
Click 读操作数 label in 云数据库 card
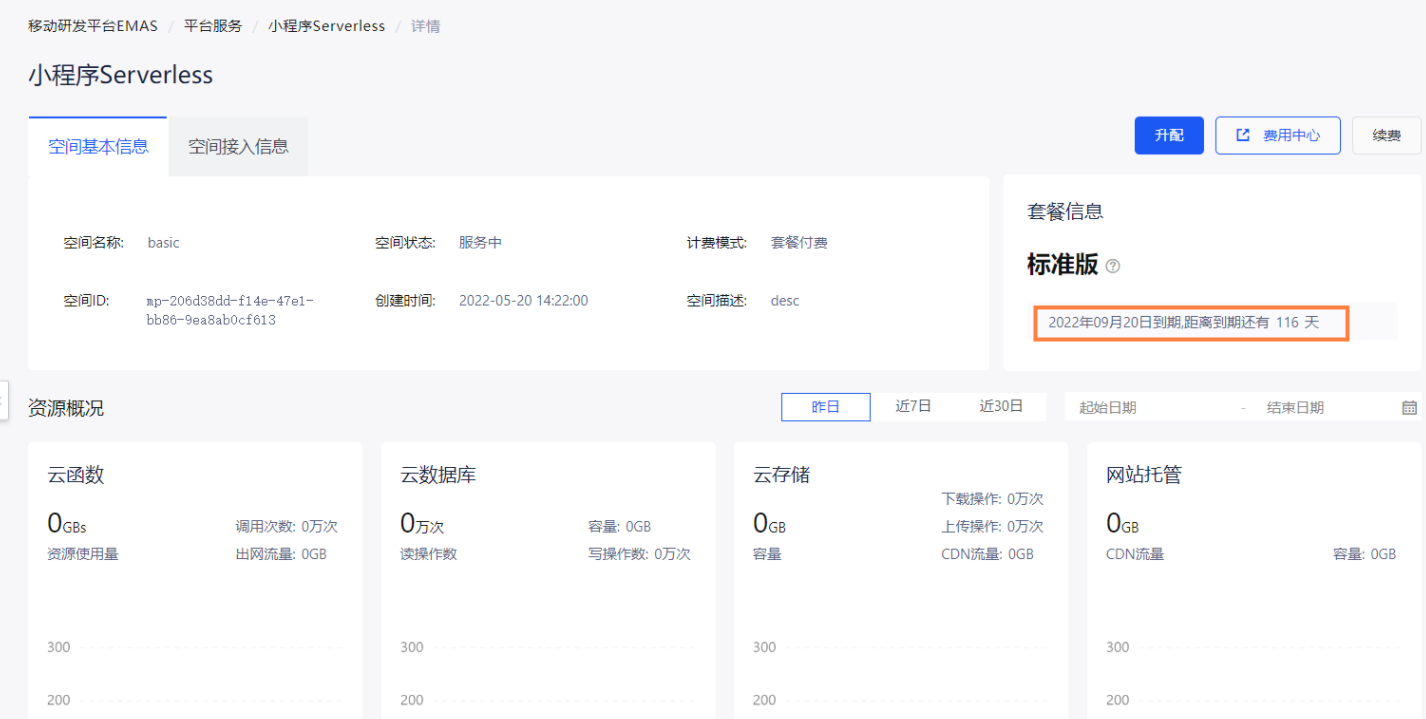429,553
